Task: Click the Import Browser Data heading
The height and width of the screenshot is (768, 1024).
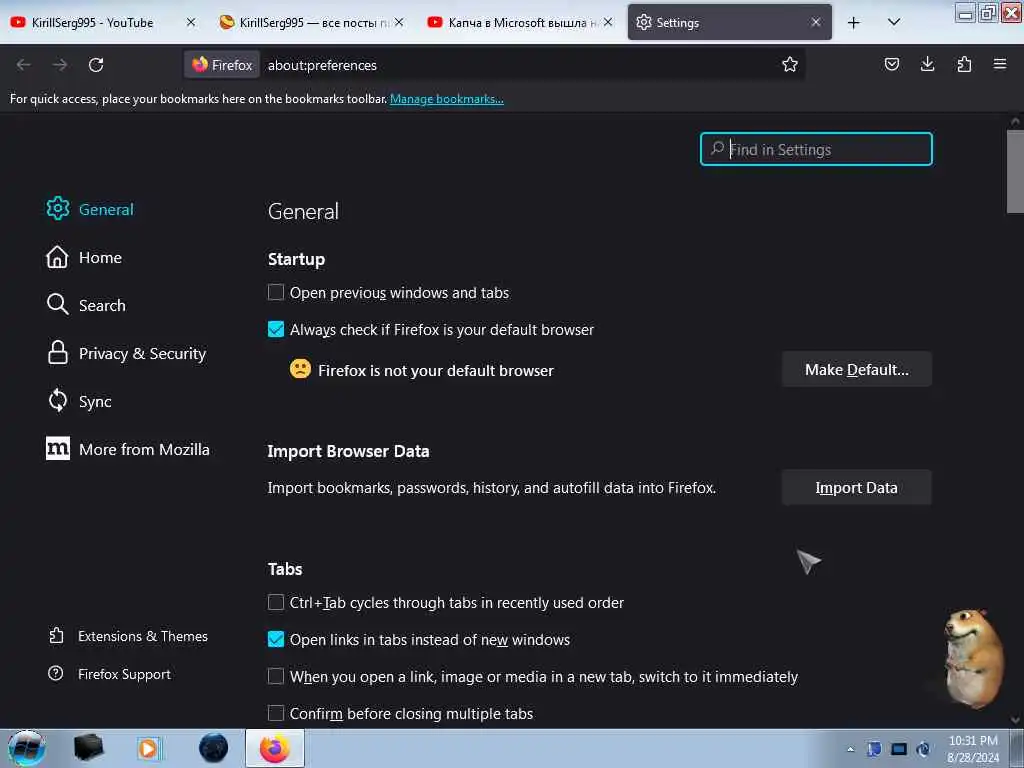Action: coord(348,451)
